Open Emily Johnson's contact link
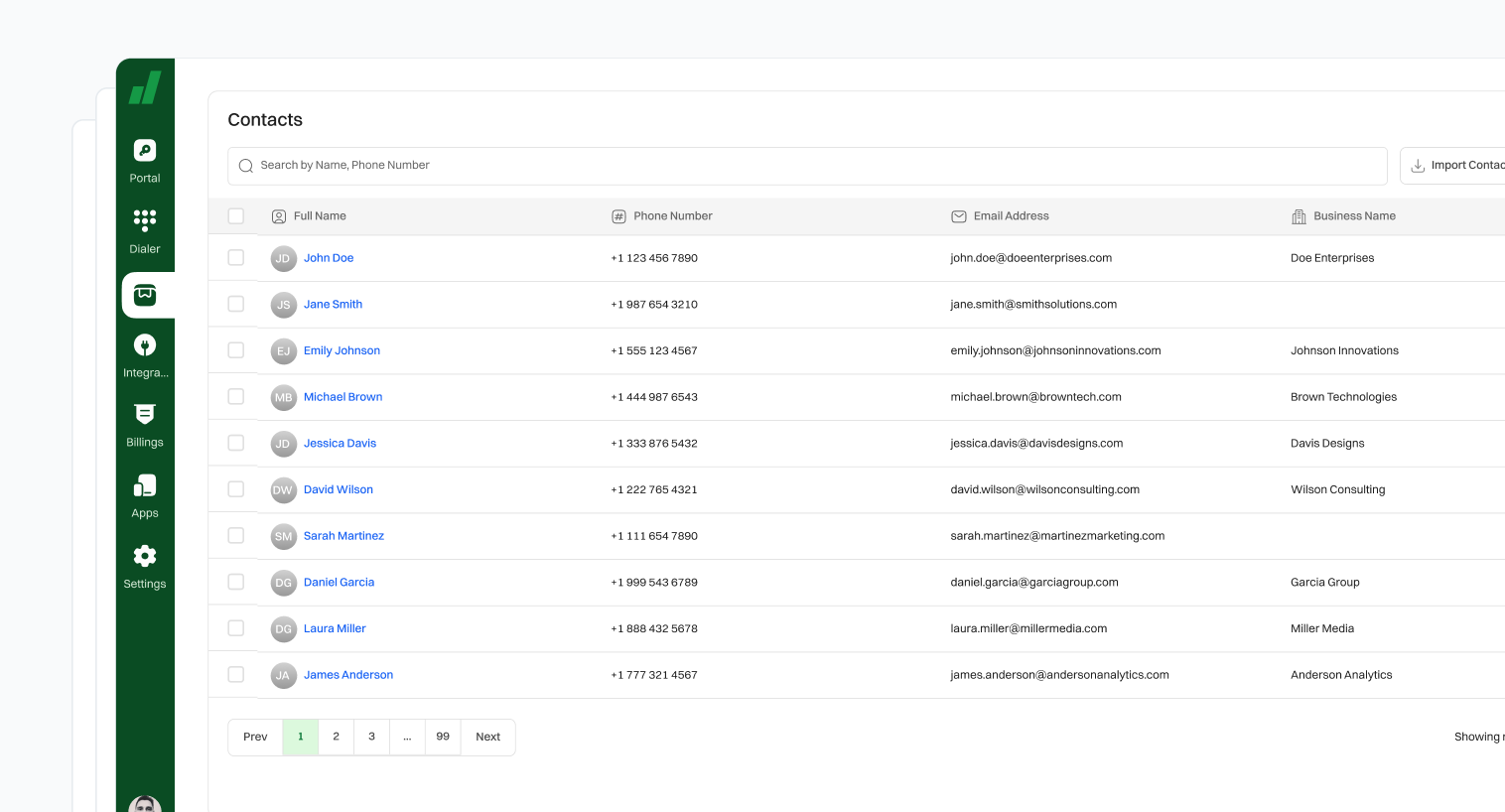The width and height of the screenshot is (1505, 812). tap(342, 350)
